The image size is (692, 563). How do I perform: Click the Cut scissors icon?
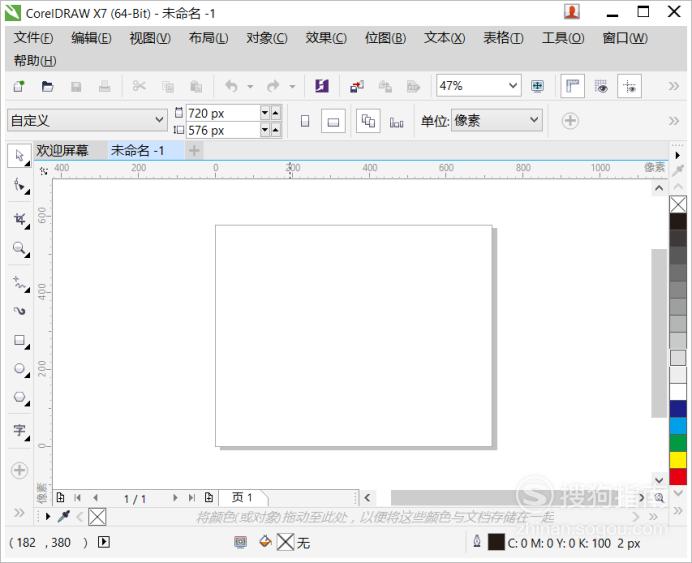click(139, 86)
